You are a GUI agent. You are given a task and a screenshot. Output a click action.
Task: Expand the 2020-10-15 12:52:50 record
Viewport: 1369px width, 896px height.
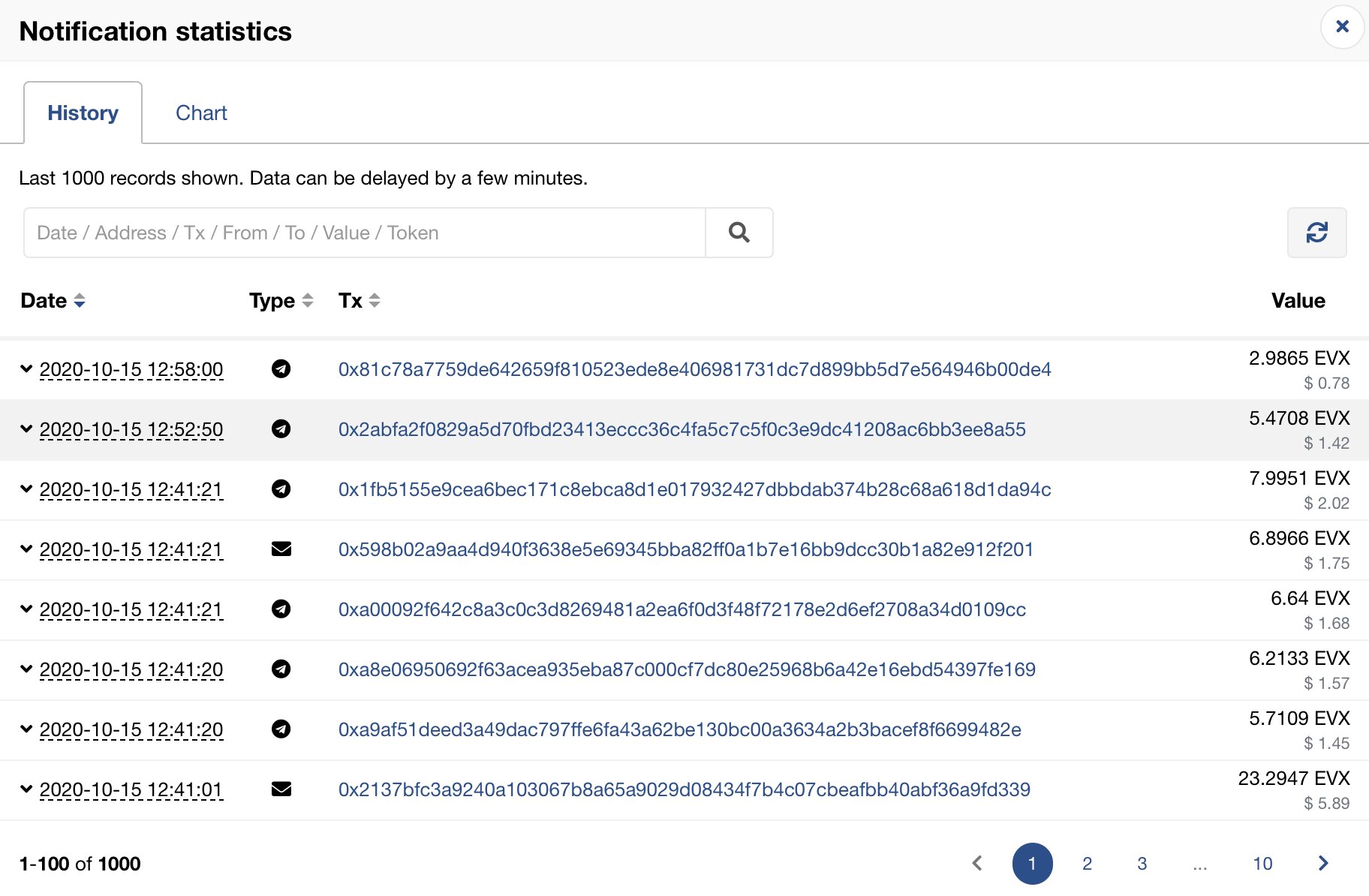(x=26, y=429)
